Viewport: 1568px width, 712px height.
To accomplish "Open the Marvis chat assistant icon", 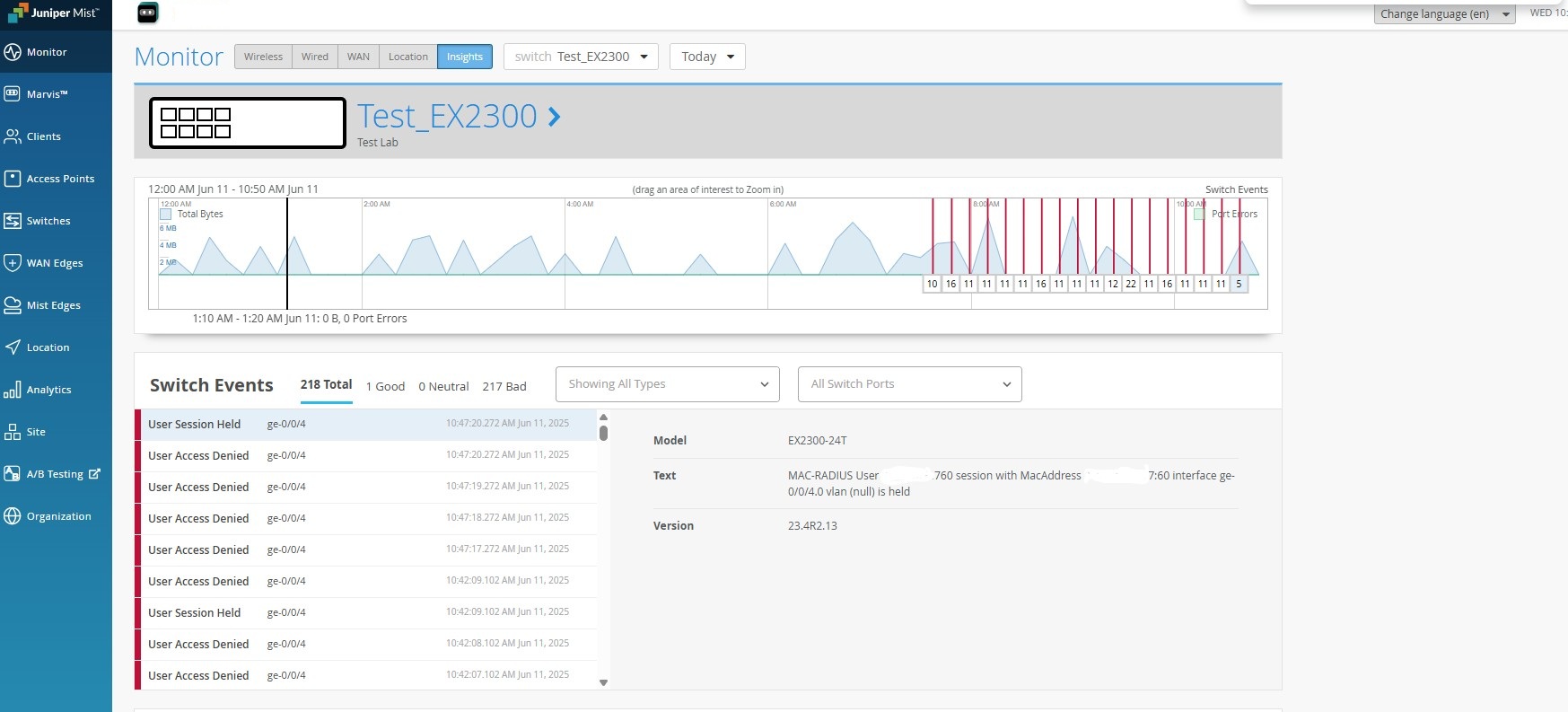I will point(148,13).
